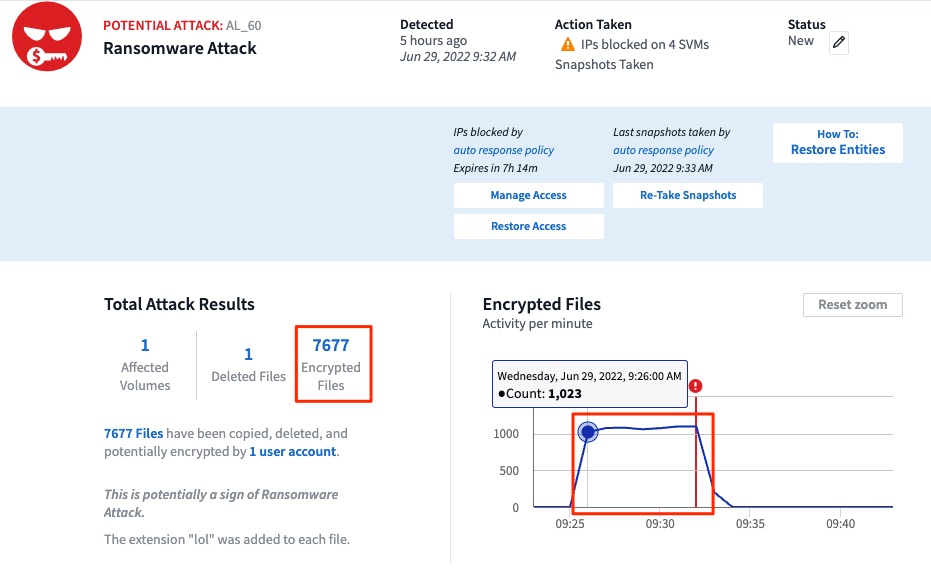This screenshot has height=584, width=931.
Task: Click the pencil edit status icon
Action: 838,43
